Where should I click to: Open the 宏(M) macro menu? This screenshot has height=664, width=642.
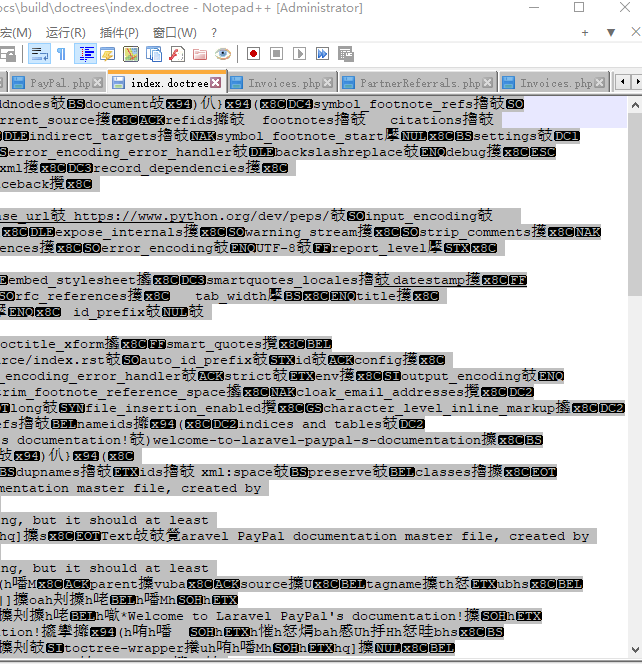click(x=16, y=32)
